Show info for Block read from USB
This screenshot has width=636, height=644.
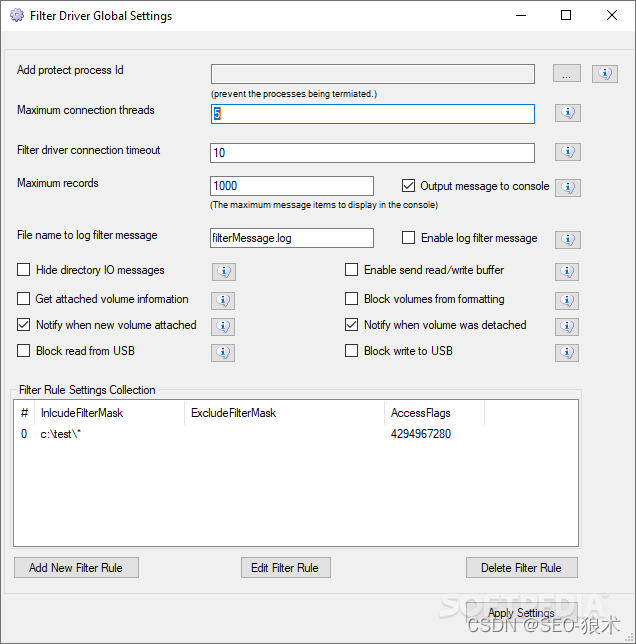coord(223,352)
